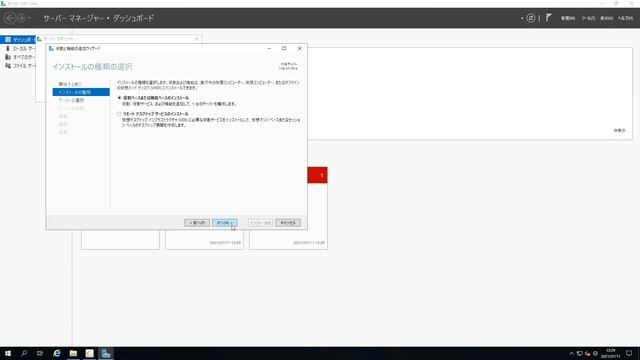Select ダッシュボード in the left navigation
Screen dimensions: 640x360
[x=18, y=40]
